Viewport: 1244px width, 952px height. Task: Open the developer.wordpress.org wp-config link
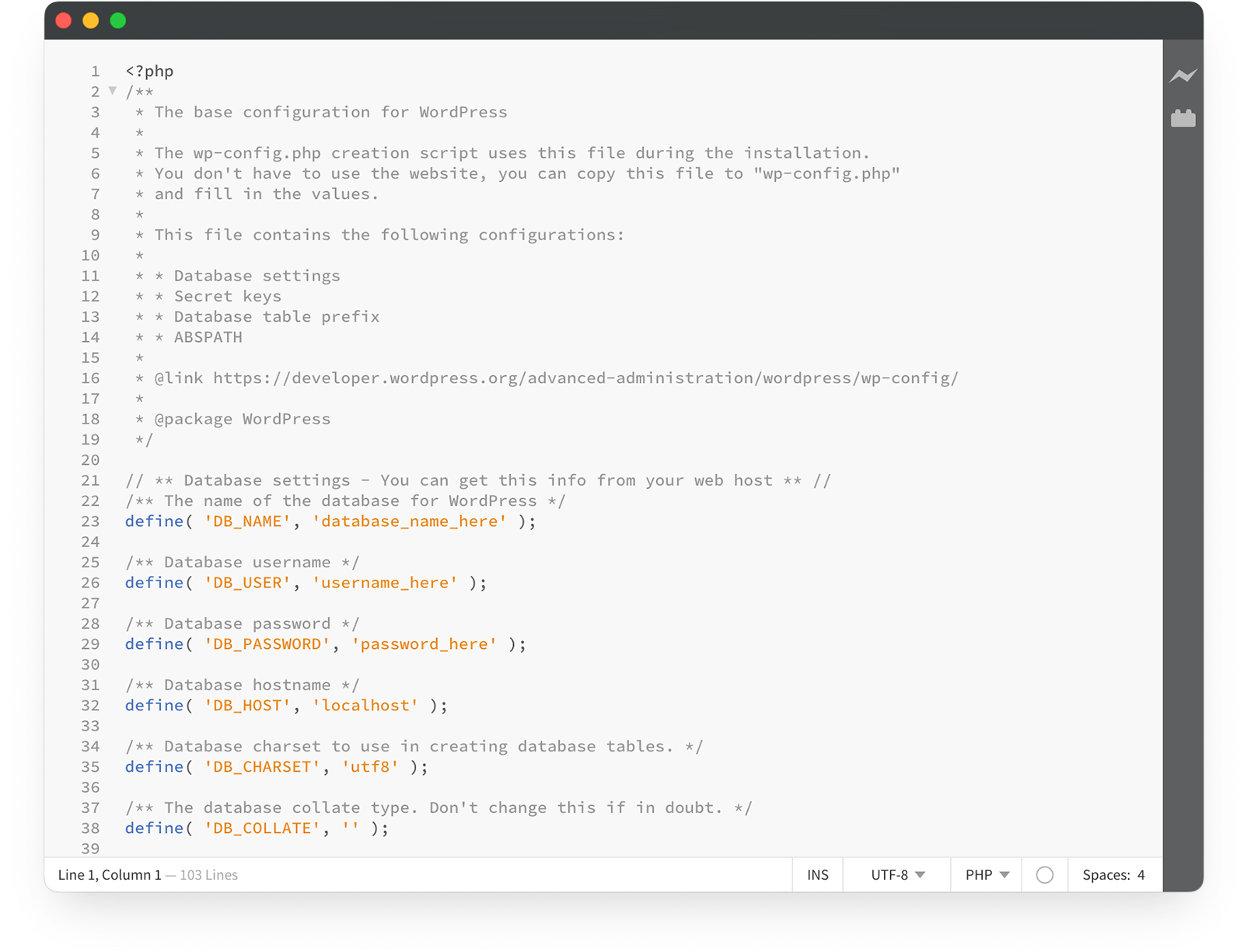point(583,378)
